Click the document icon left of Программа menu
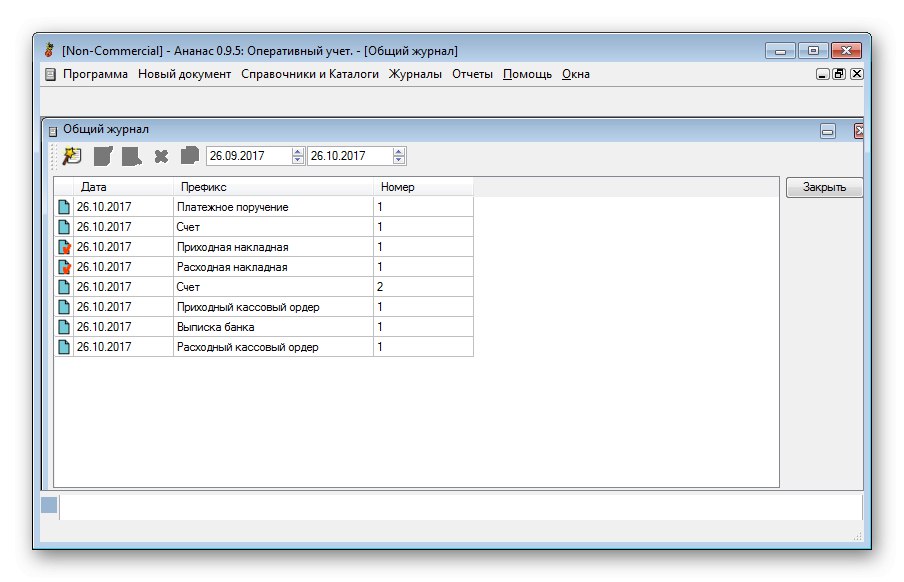The width and height of the screenshot is (904, 582). tap(50, 74)
